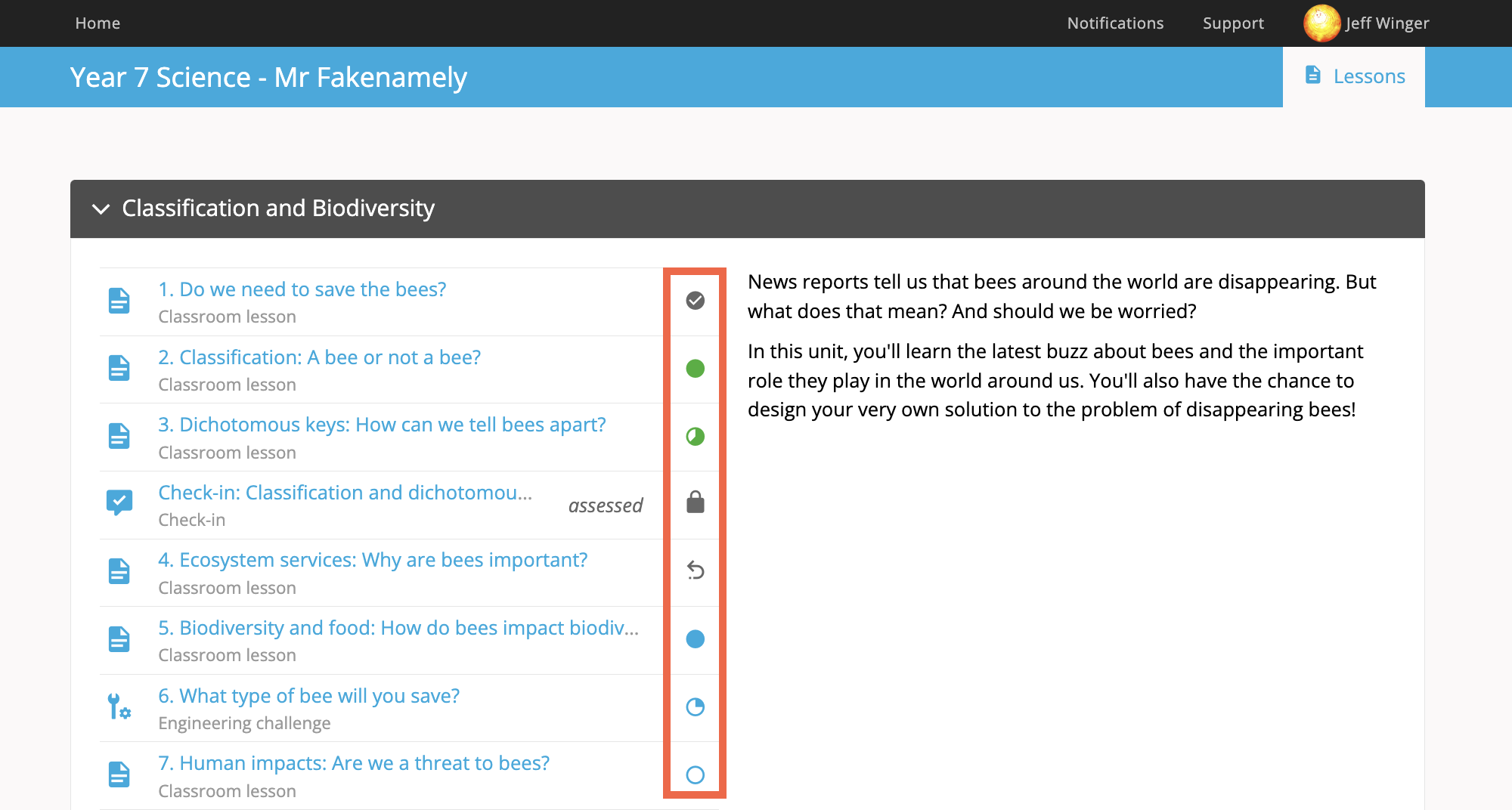This screenshot has width=1512, height=810.
Task: Open '4. Ecosystem services' lesson link
Action: pos(373,560)
